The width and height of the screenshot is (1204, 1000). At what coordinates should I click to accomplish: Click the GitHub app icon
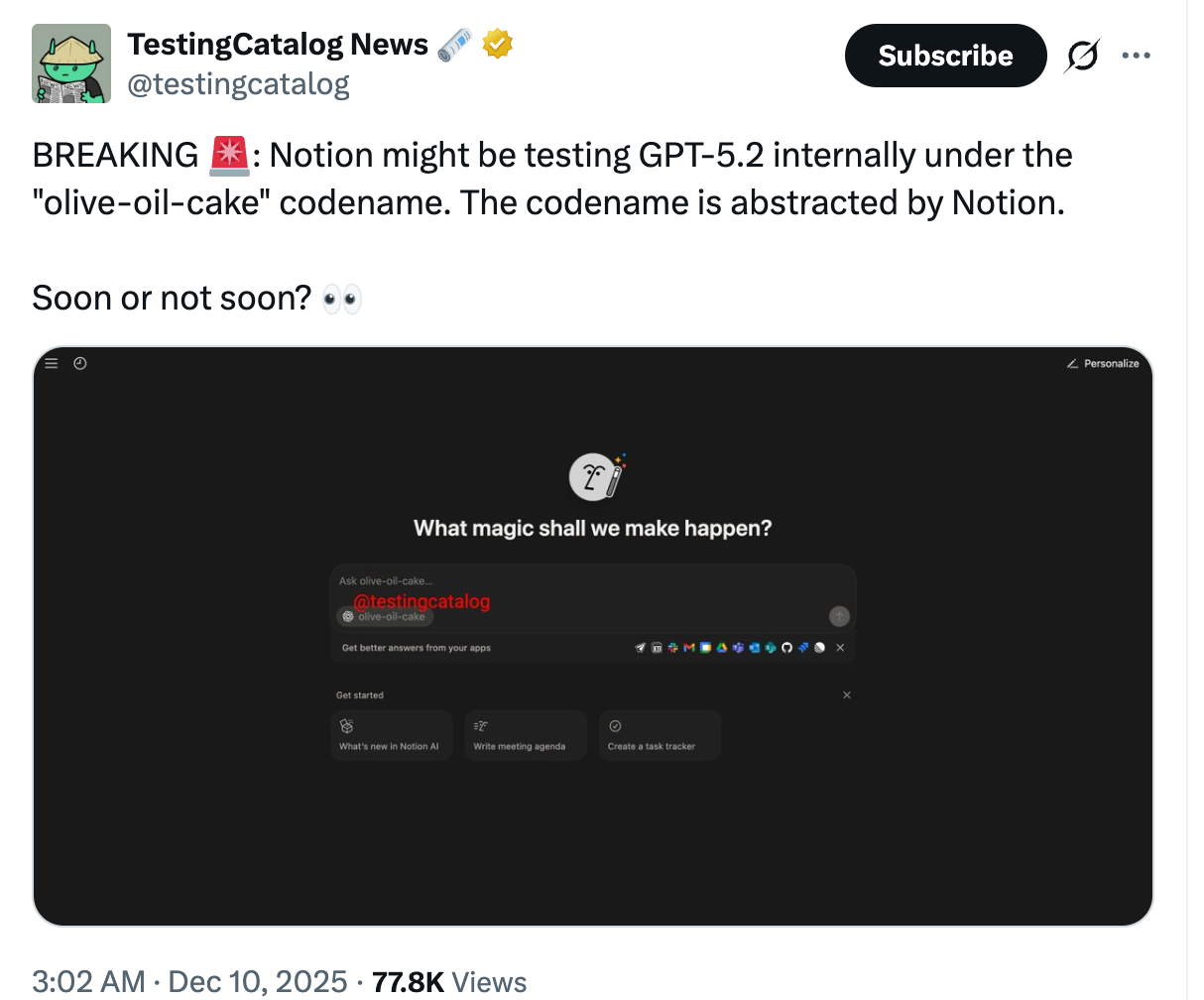pyautogui.click(x=786, y=648)
